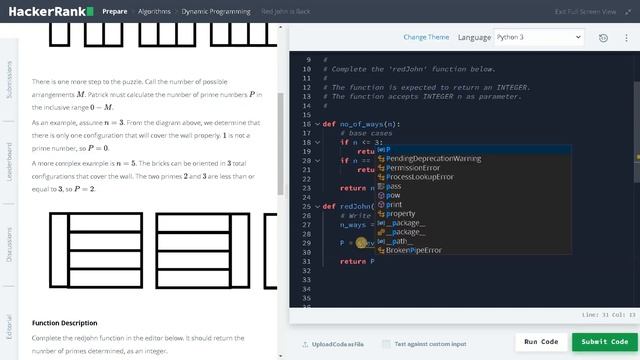This screenshot has height=360, width=640.
Task: Pick the print function suggestion
Action: pyautogui.click(x=473, y=204)
